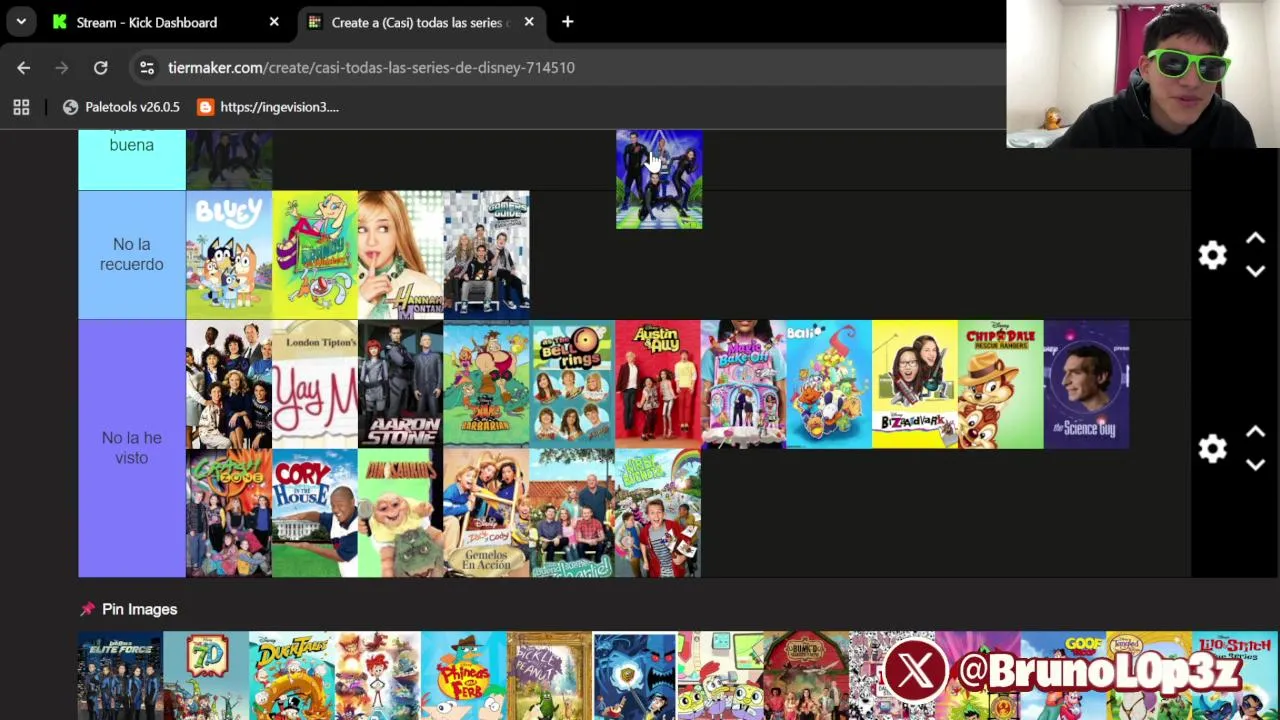Click the dragged show poster under the cursor
1280x720 pixels.
click(659, 179)
